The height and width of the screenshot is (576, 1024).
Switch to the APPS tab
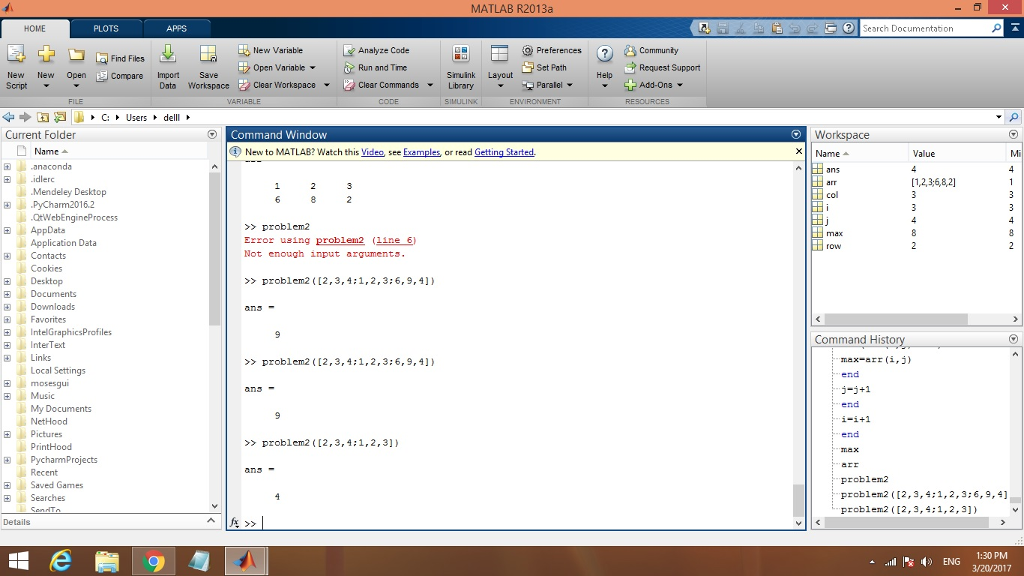click(176, 29)
